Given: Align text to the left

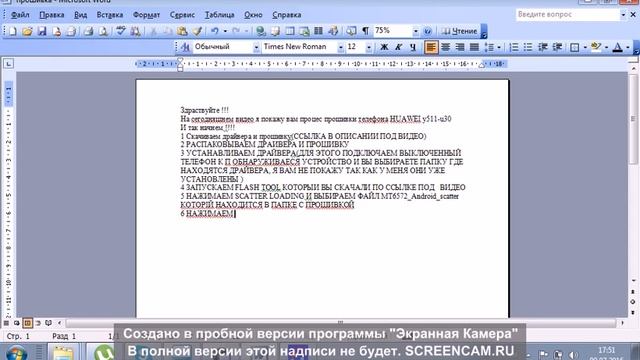Looking at the screenshot, I should [431, 47].
